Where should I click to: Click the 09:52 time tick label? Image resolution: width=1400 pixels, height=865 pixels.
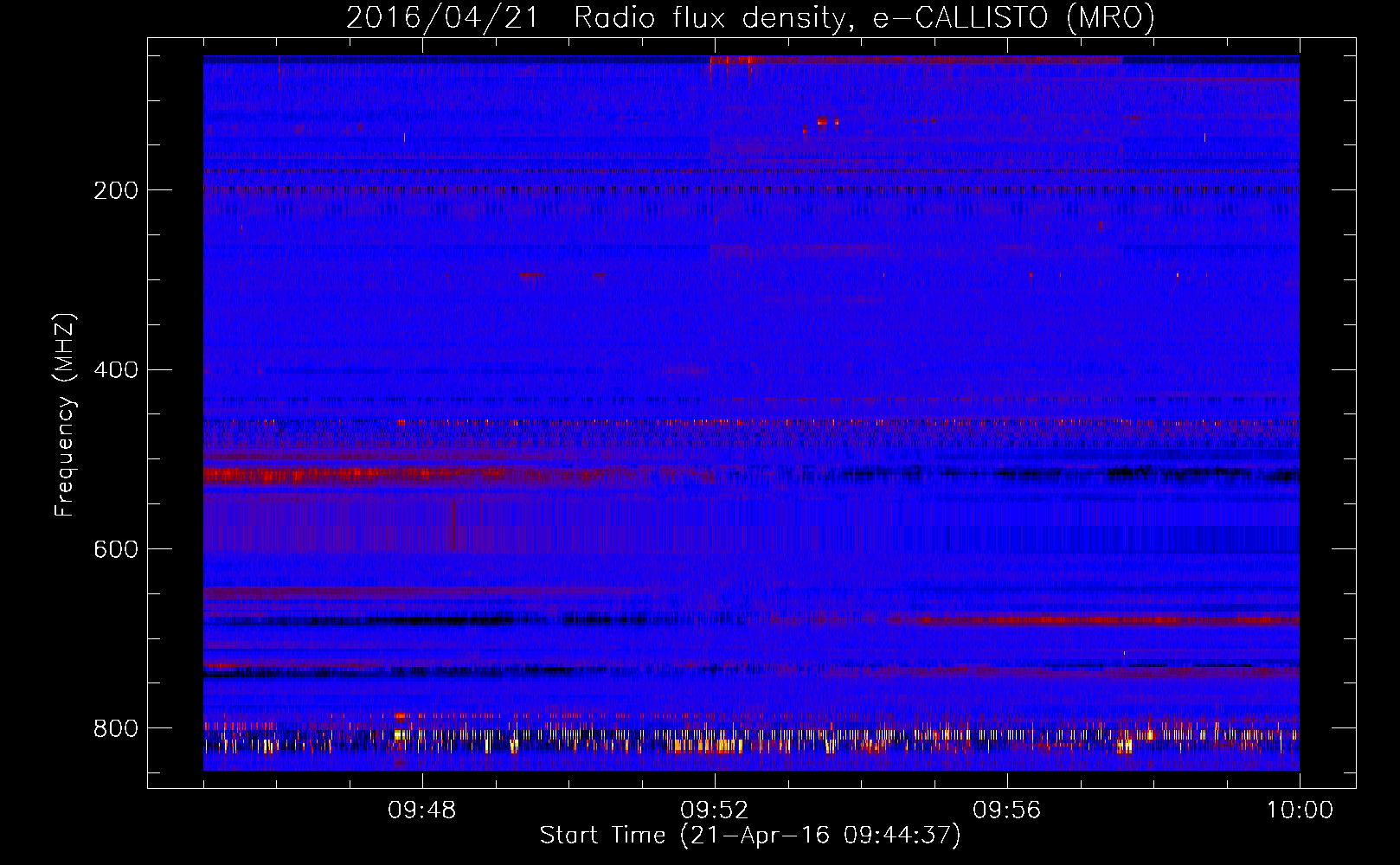click(715, 811)
